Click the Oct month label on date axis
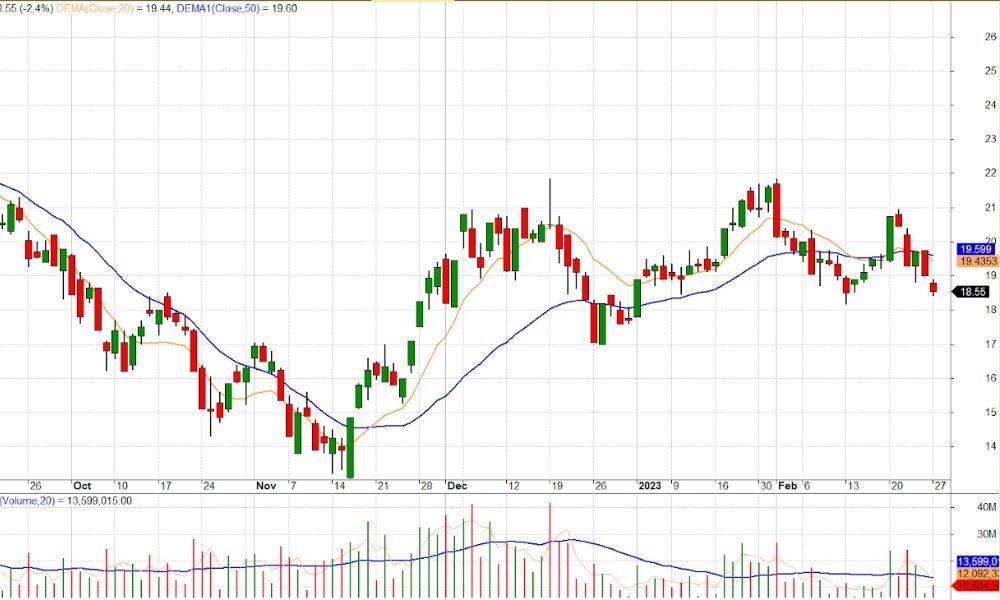 [x=82, y=486]
